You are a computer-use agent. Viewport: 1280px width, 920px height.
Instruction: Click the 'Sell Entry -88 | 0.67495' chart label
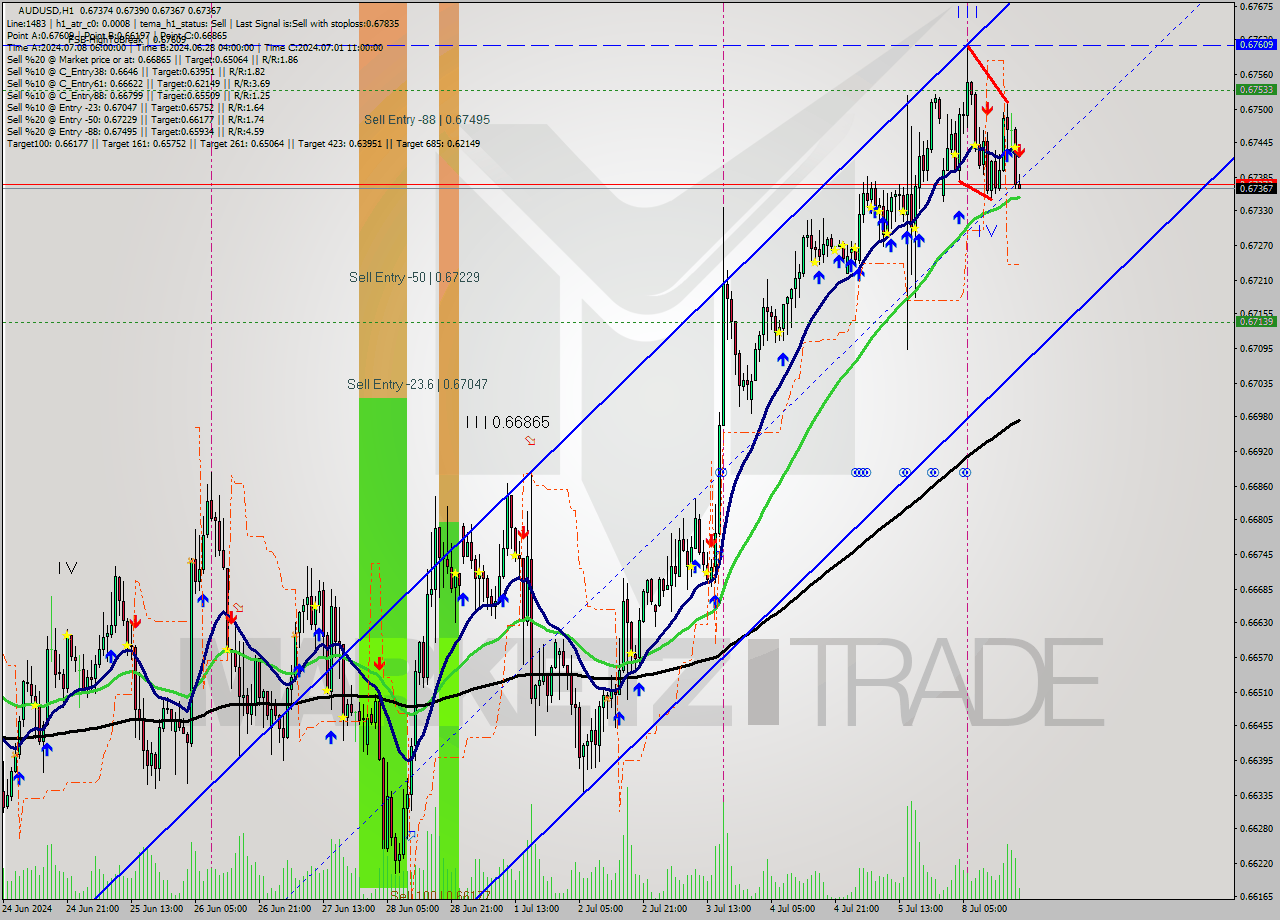pyautogui.click(x=427, y=119)
